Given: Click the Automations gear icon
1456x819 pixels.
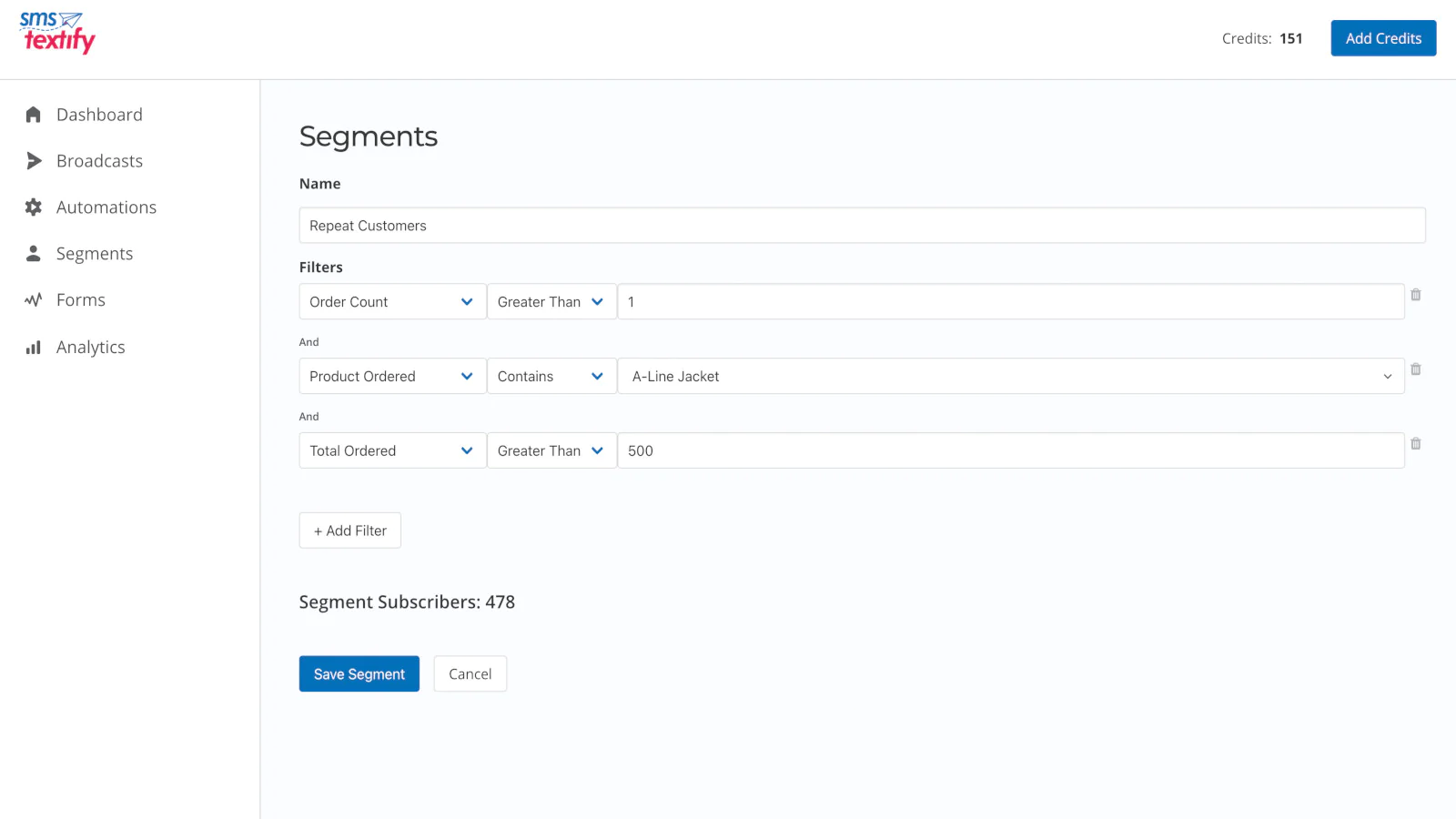Looking at the screenshot, I should pos(34,207).
